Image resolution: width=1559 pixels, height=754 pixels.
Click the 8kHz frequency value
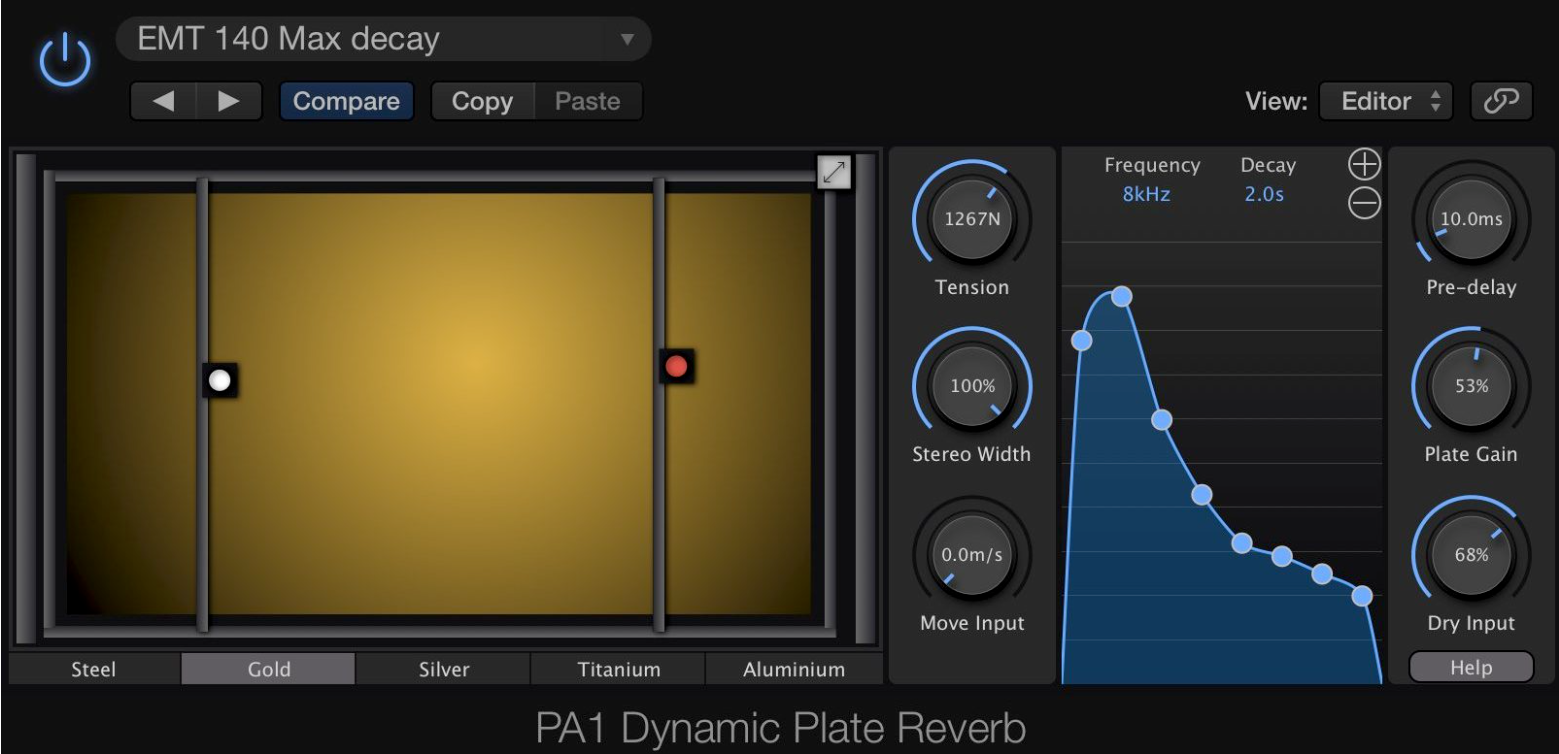pyautogui.click(x=1146, y=195)
